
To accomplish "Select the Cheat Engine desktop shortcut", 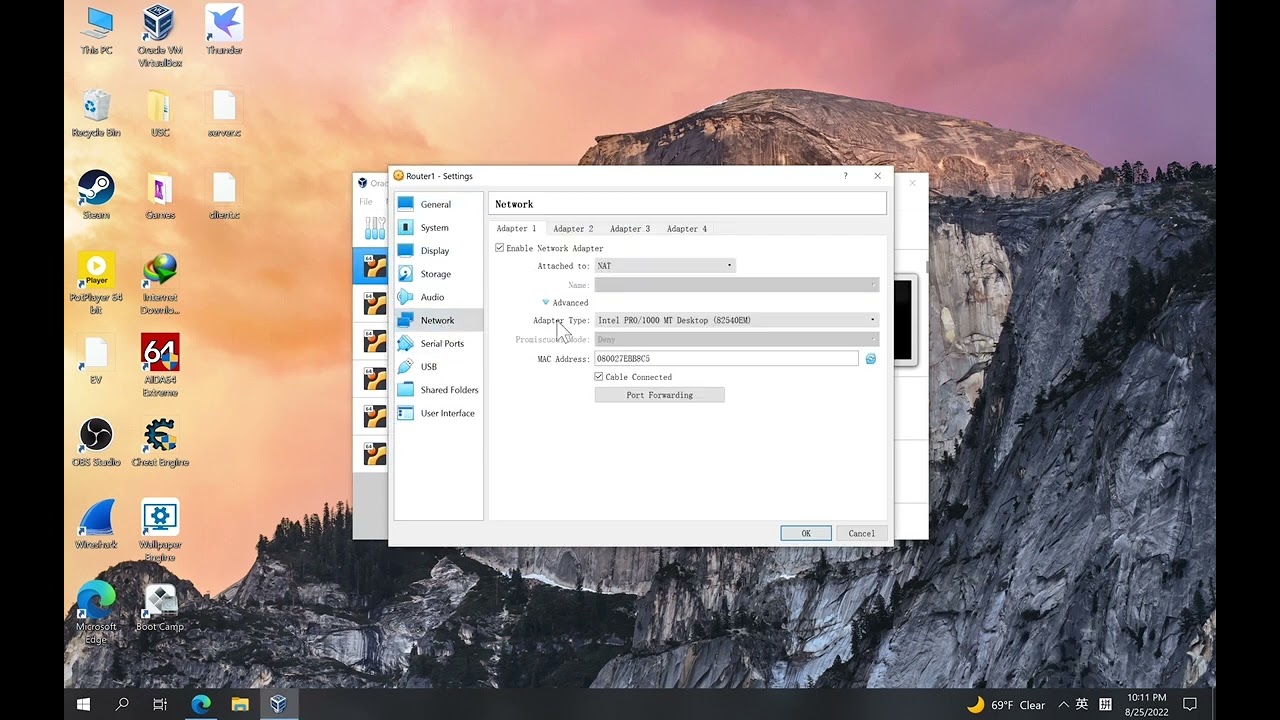I will click(x=160, y=442).
